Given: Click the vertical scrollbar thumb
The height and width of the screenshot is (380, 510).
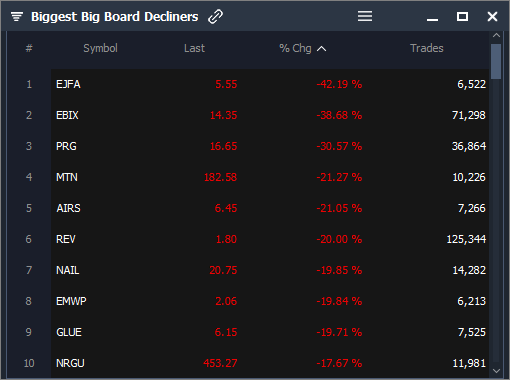Looking at the screenshot, I should 496,61.
